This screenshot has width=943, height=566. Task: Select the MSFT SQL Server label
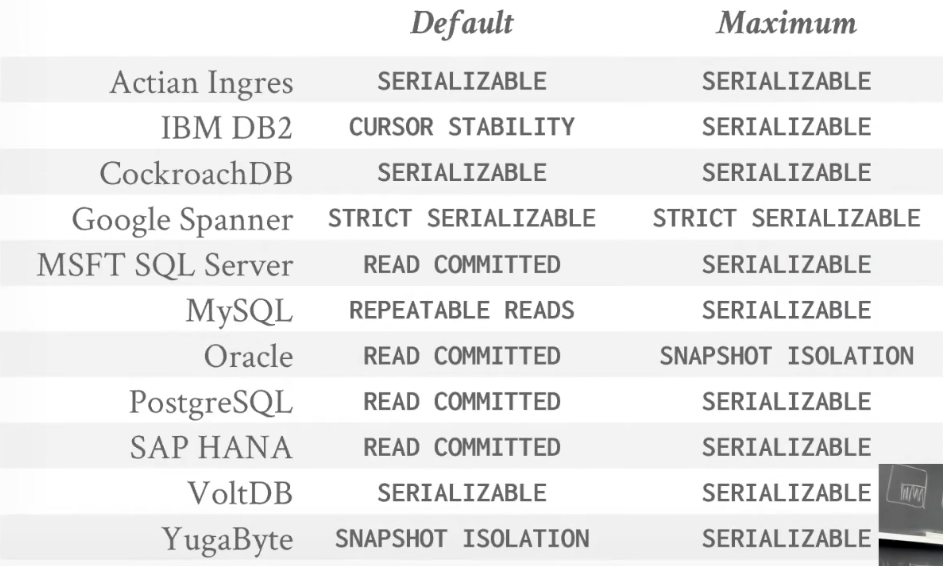(x=165, y=265)
